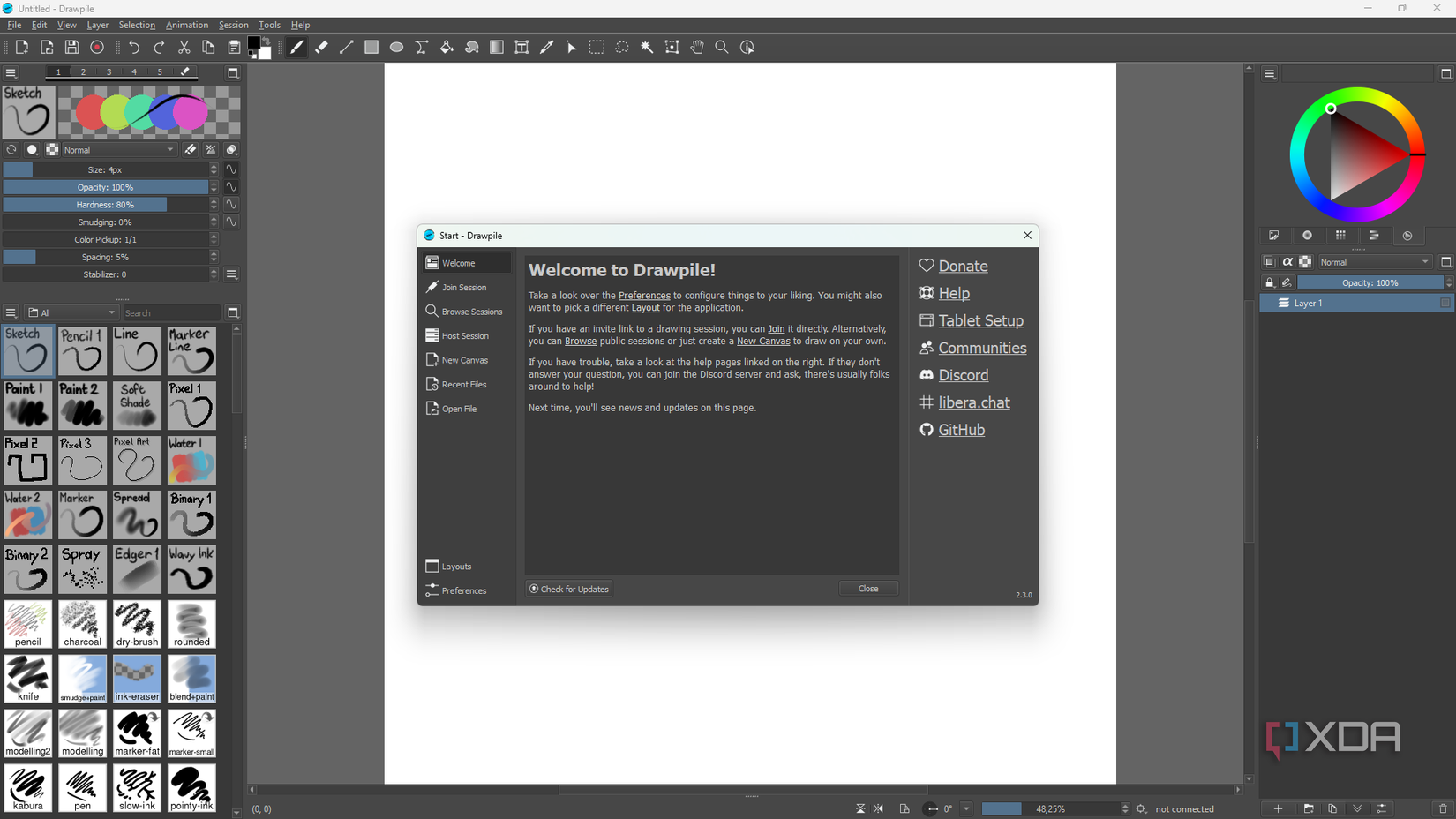
Task: Toggle Layer 1 visibility checkbox
Action: (1445, 303)
